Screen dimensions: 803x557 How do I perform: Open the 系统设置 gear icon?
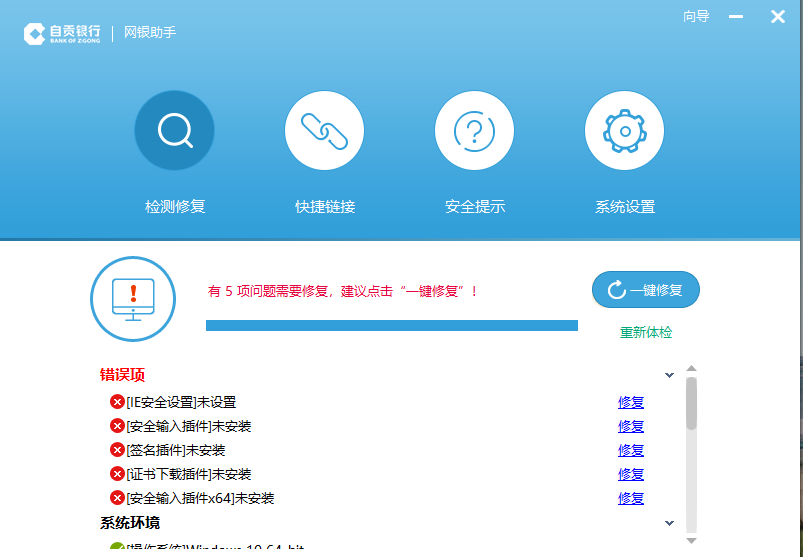pyautogui.click(x=624, y=130)
